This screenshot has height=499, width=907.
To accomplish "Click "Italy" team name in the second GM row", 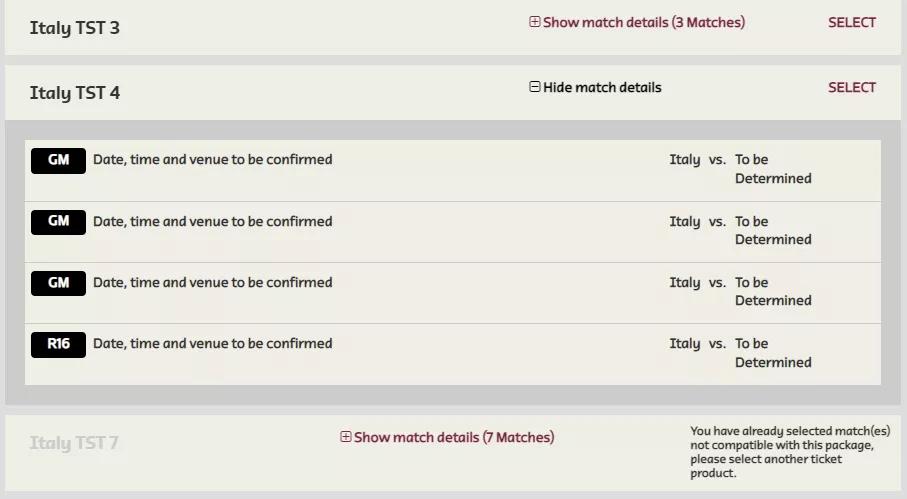I will click(685, 221).
